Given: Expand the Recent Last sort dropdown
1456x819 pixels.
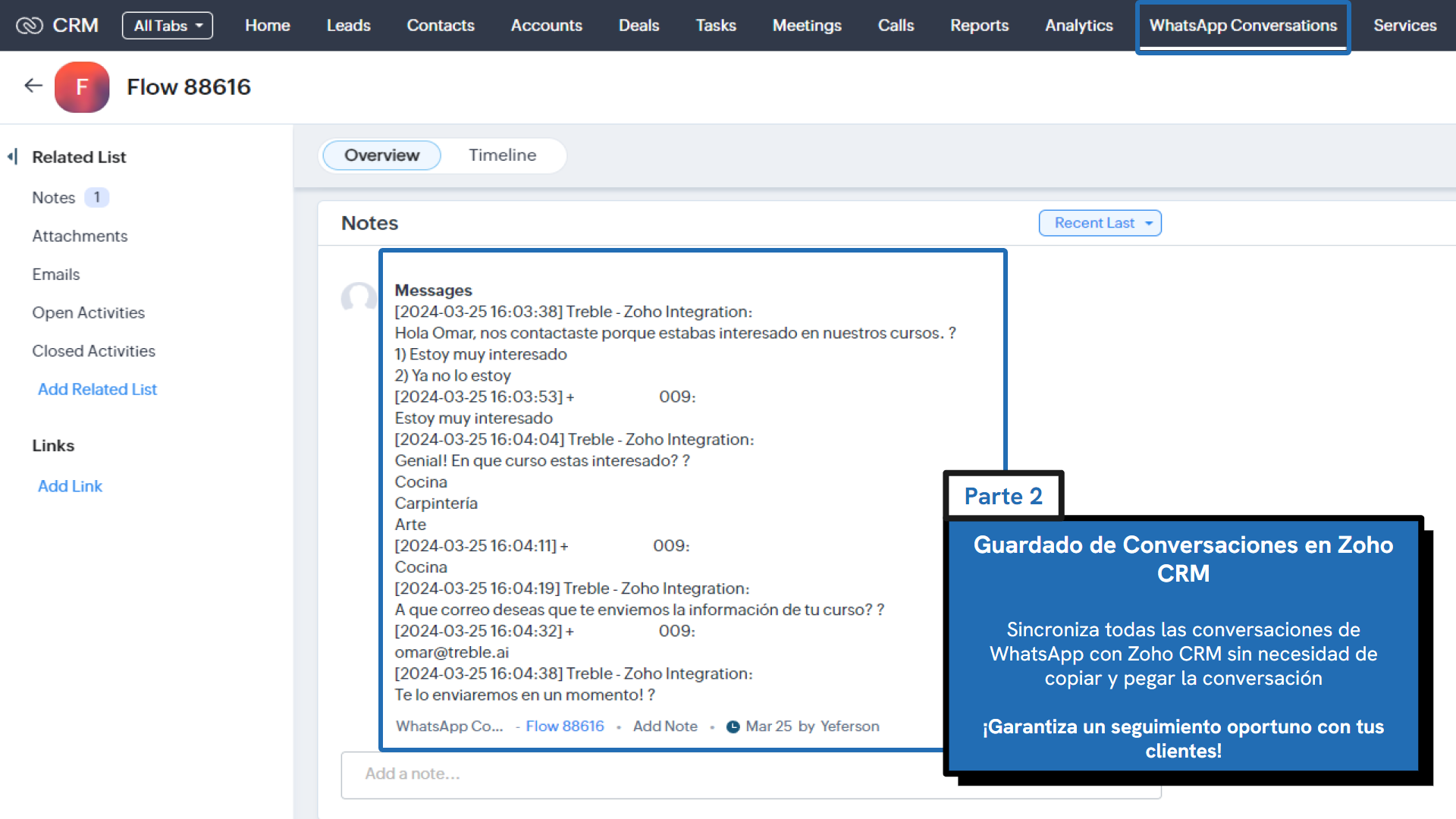Looking at the screenshot, I should click(x=1100, y=223).
